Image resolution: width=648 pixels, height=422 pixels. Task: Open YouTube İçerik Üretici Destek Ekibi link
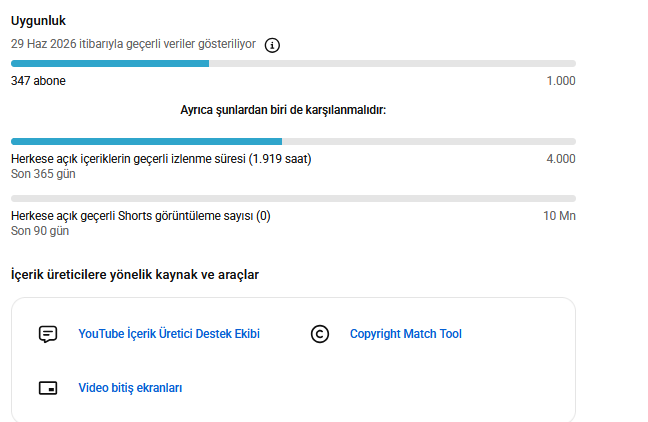169,334
